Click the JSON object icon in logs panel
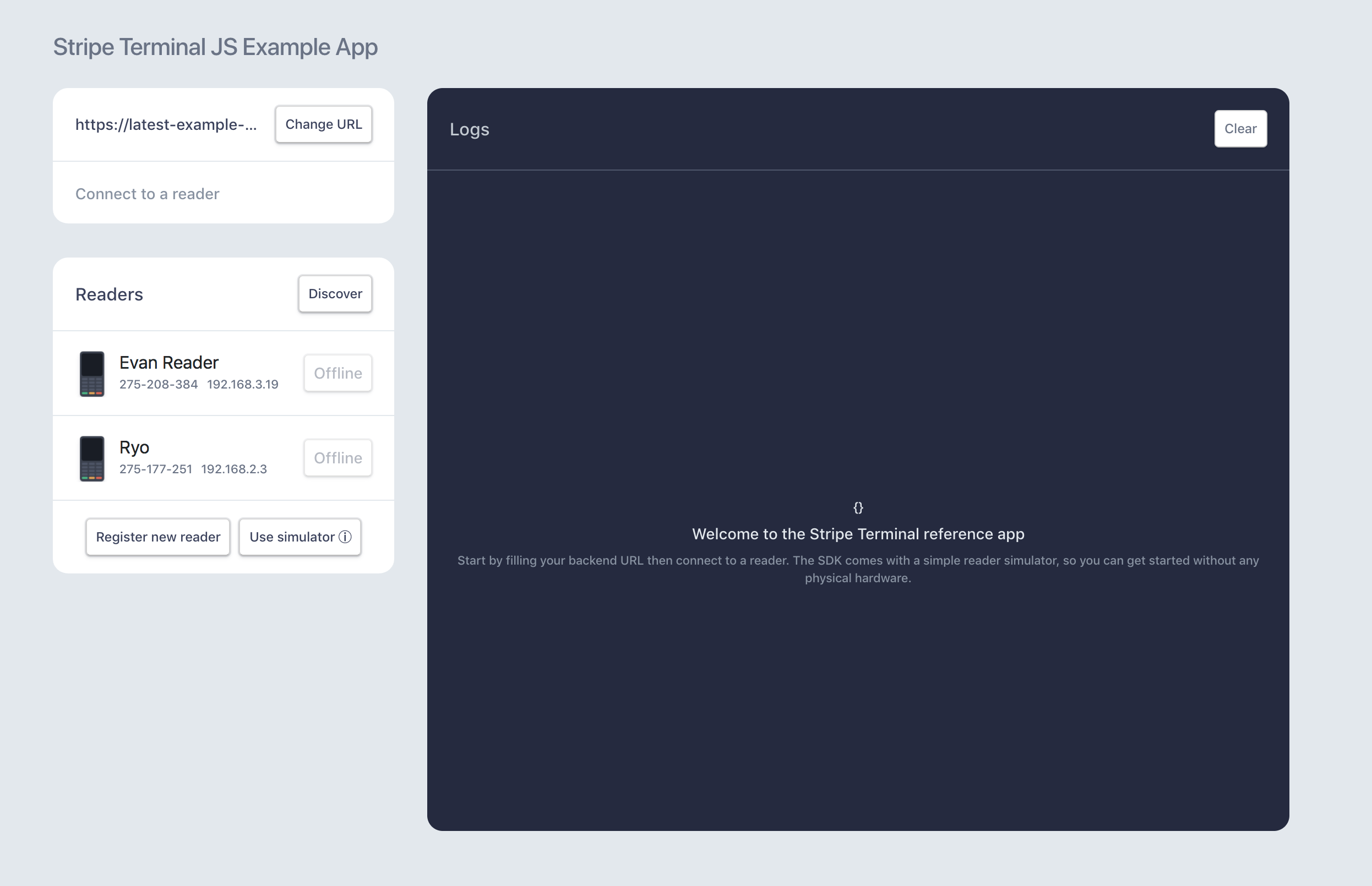 point(858,507)
